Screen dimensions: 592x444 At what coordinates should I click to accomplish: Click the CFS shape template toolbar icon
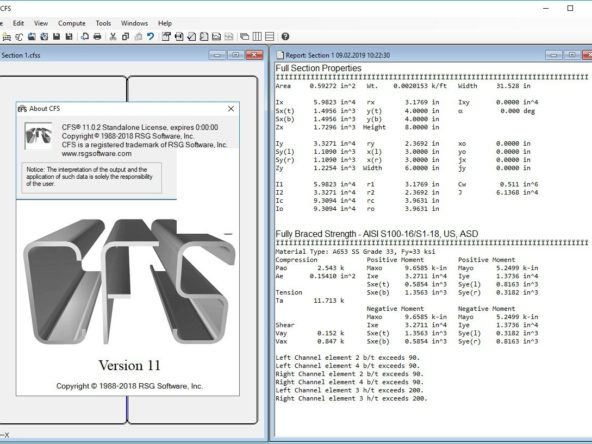(x=19, y=37)
